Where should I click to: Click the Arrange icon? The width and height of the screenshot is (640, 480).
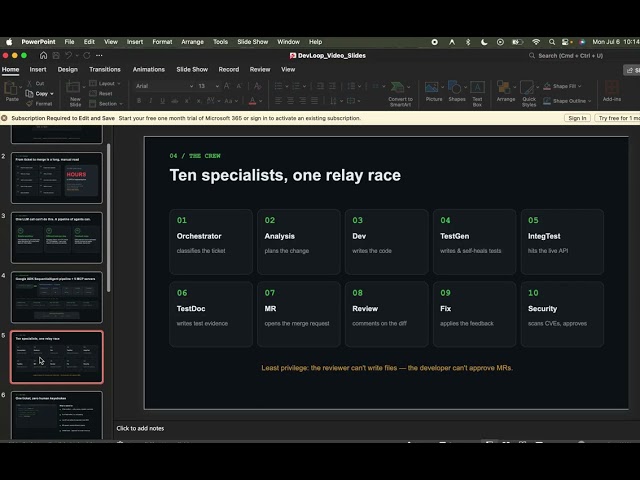pyautogui.click(x=503, y=87)
